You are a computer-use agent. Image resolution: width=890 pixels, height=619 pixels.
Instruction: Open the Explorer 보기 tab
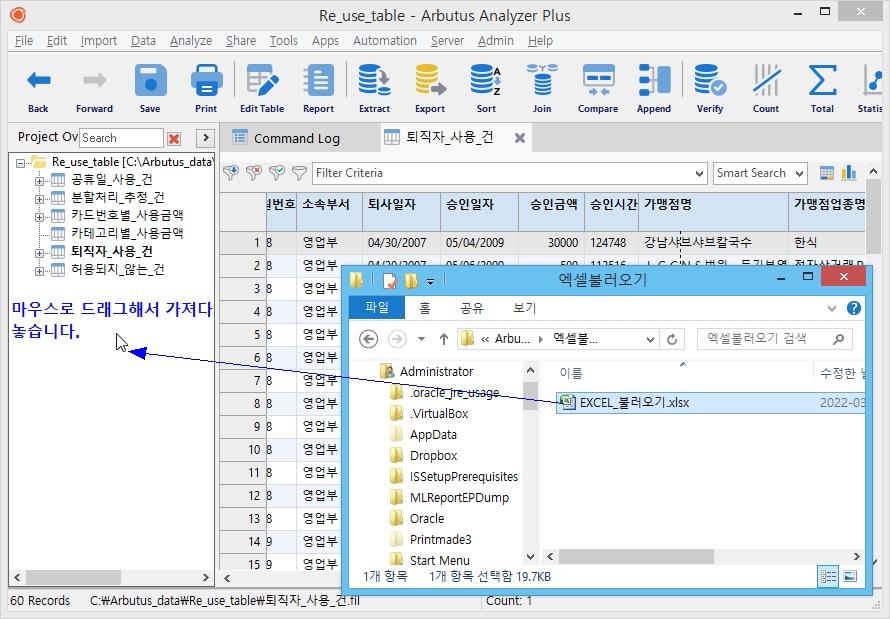[524, 308]
